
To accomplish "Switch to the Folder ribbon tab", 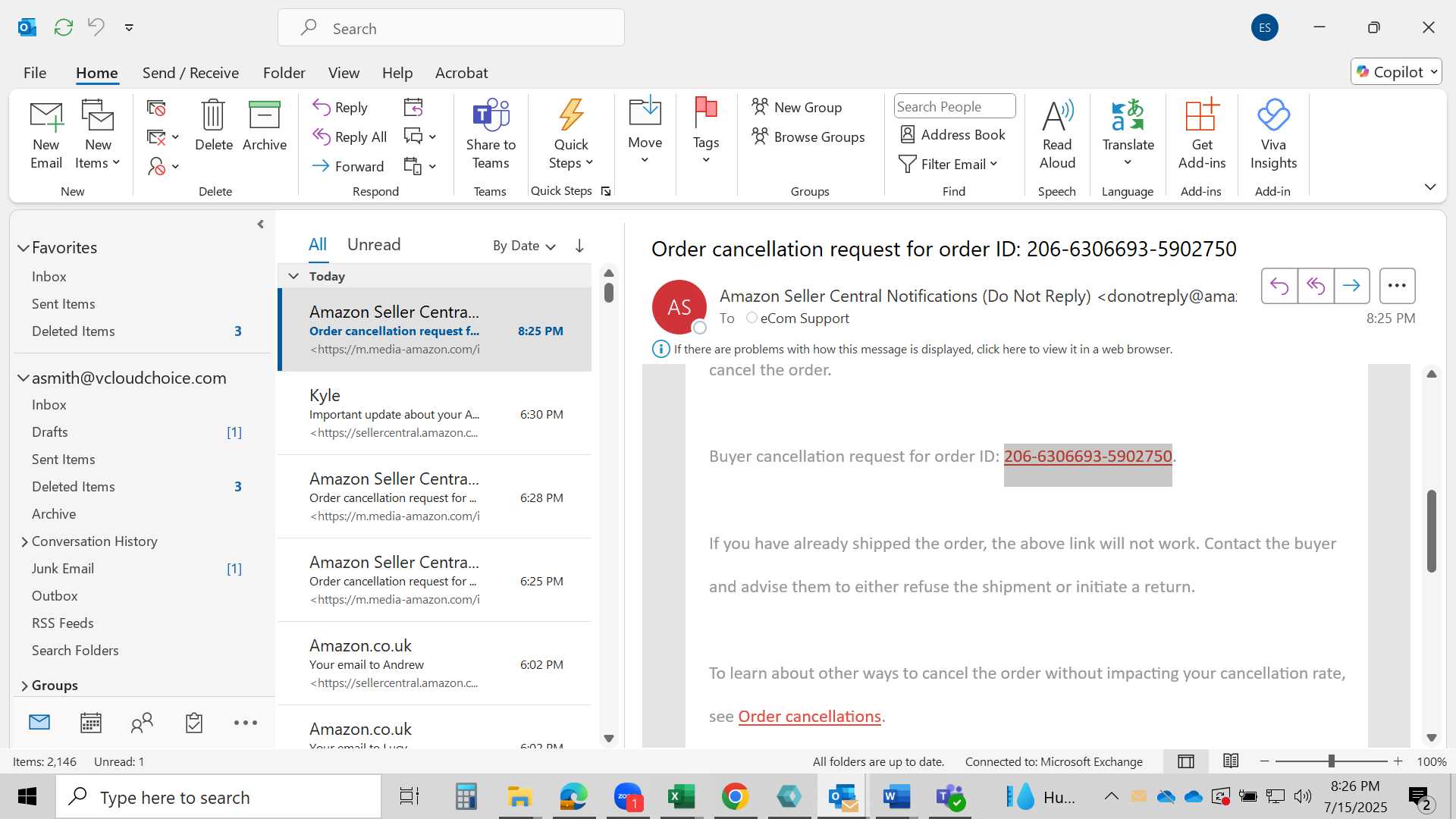I will click(284, 73).
